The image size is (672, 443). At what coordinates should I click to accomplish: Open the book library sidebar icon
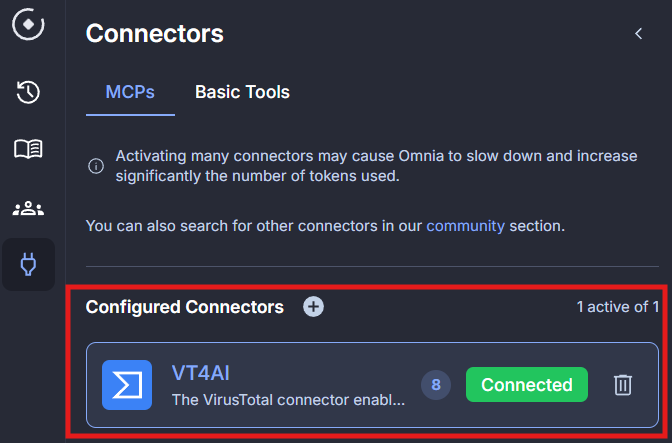[28, 150]
